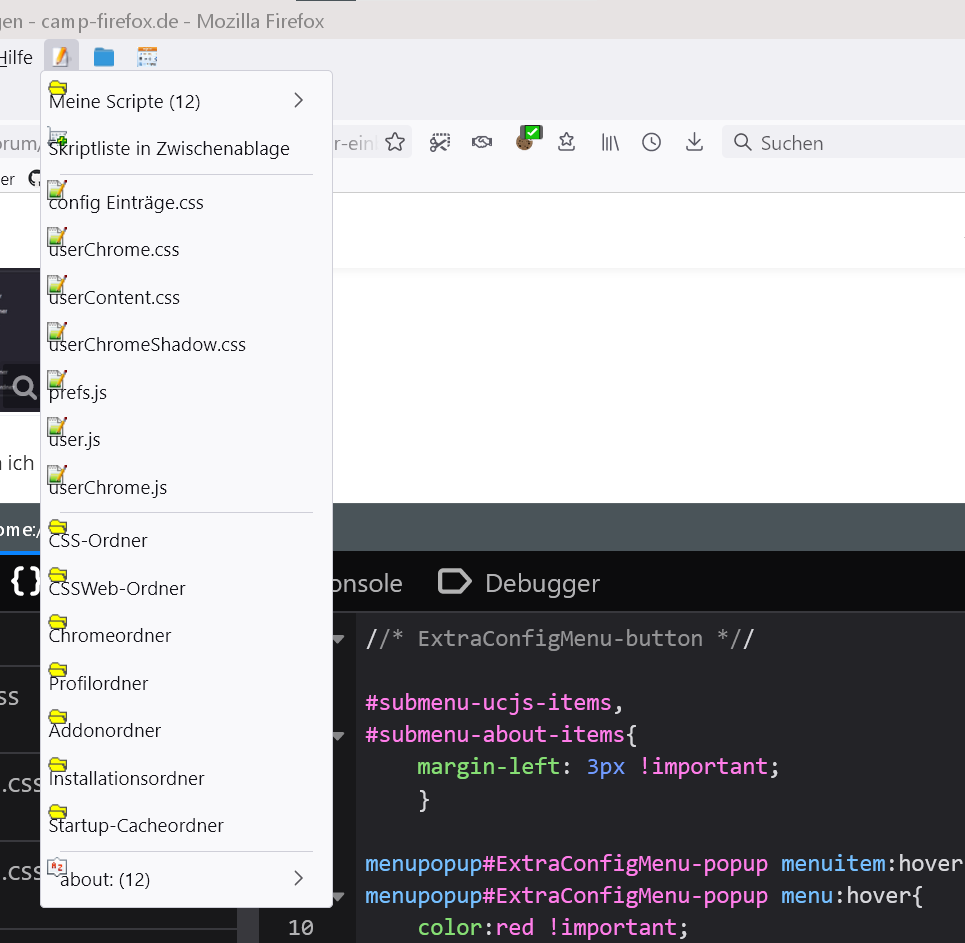Screen dimensions: 965x943
Task: Select Skriptliste in Zwischenablage menu entry
Action: tap(169, 148)
